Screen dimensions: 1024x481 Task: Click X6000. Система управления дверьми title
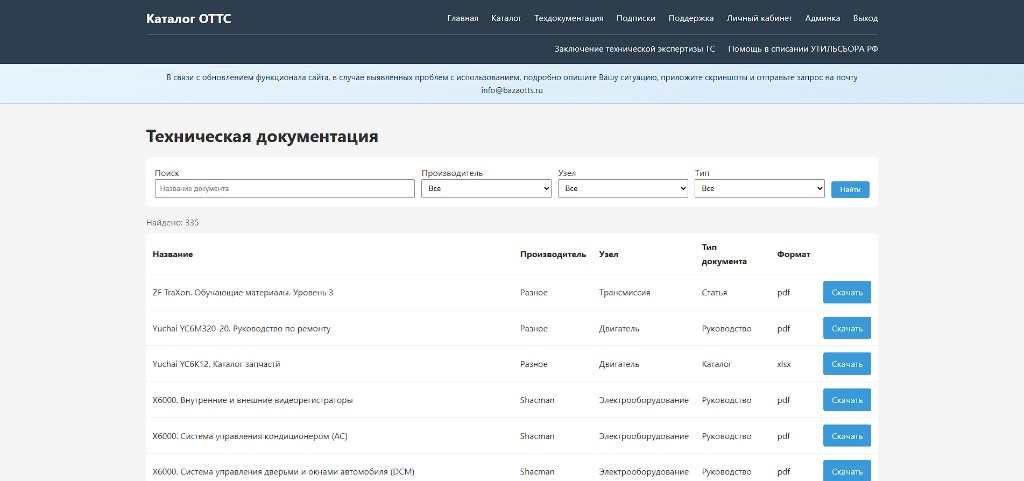coord(283,472)
